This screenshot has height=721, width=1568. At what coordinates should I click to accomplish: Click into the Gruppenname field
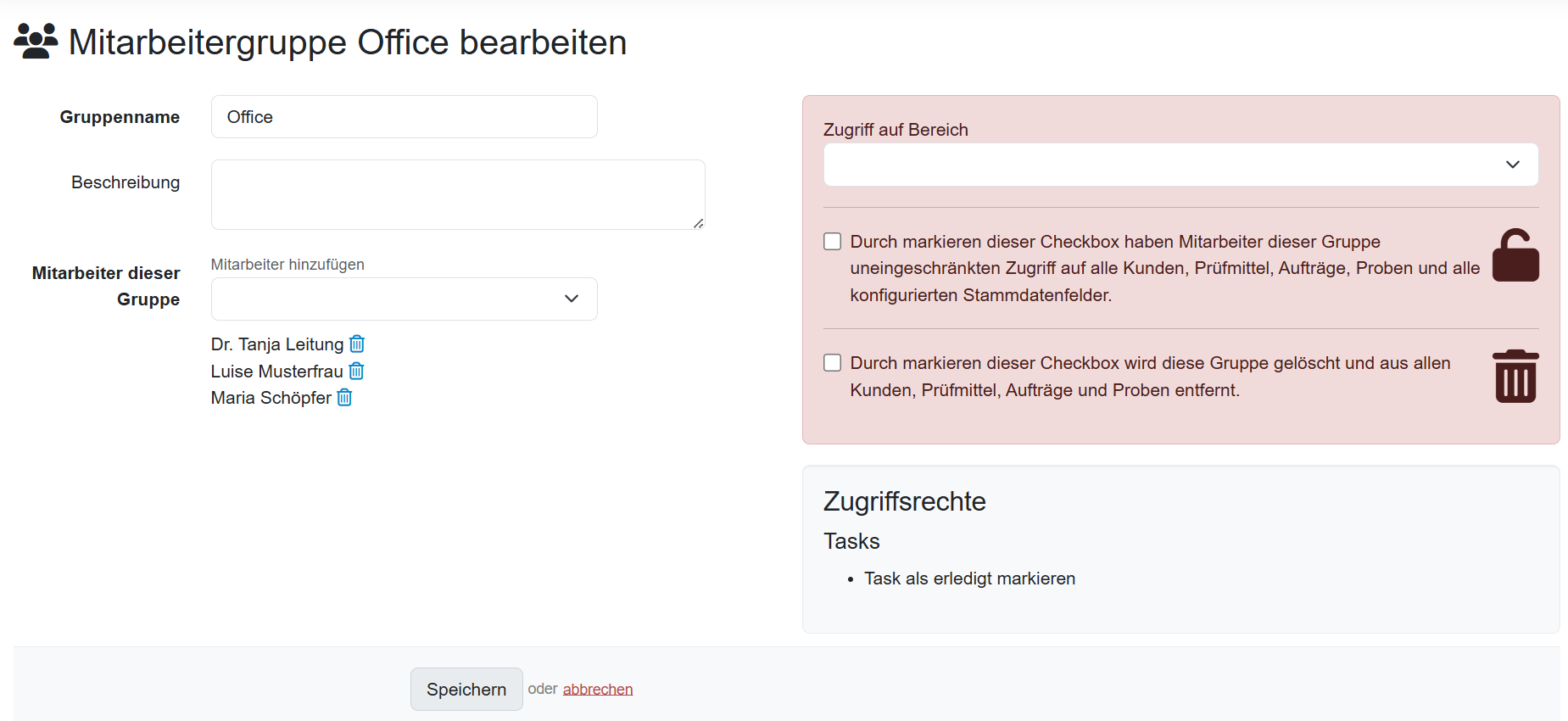(404, 117)
